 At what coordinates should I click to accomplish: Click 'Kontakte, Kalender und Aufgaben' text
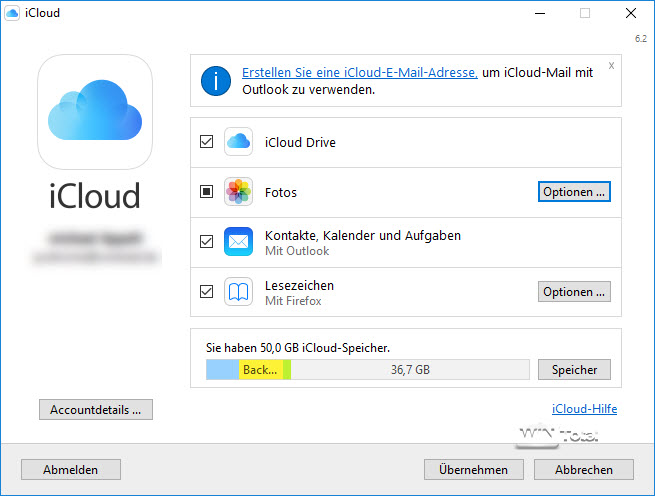click(x=363, y=236)
